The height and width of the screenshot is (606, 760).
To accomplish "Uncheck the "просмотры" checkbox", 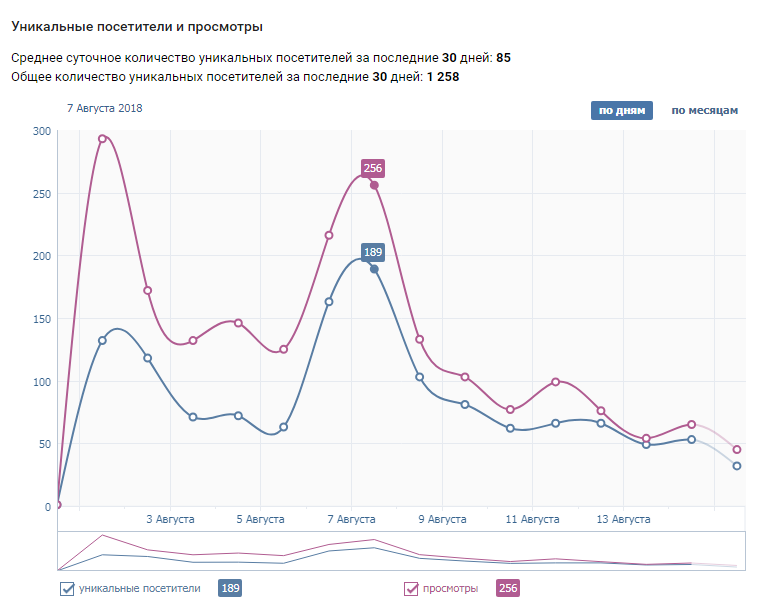I will point(411,588).
